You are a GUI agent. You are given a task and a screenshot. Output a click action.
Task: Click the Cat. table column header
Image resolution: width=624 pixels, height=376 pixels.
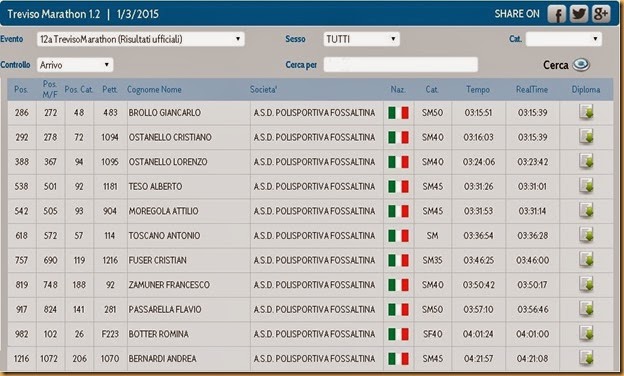click(x=432, y=90)
